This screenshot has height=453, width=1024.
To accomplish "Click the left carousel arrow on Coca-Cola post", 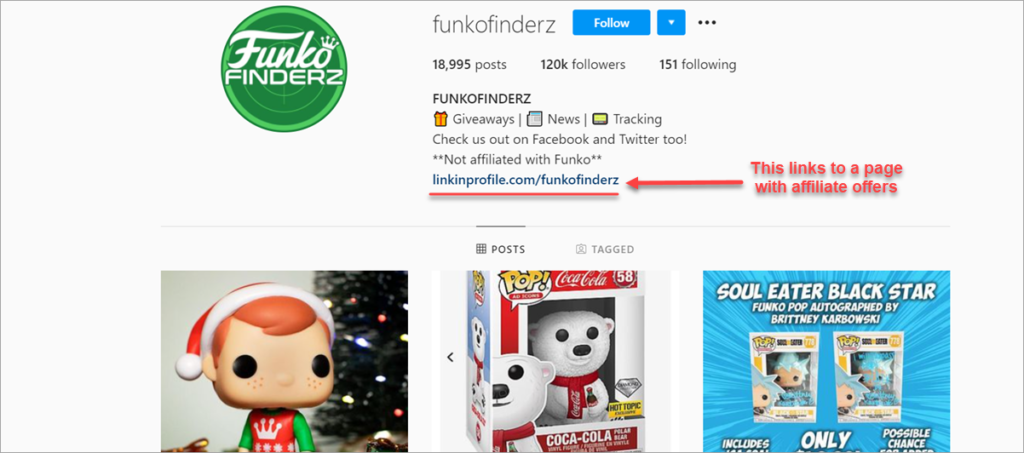I will (x=449, y=357).
